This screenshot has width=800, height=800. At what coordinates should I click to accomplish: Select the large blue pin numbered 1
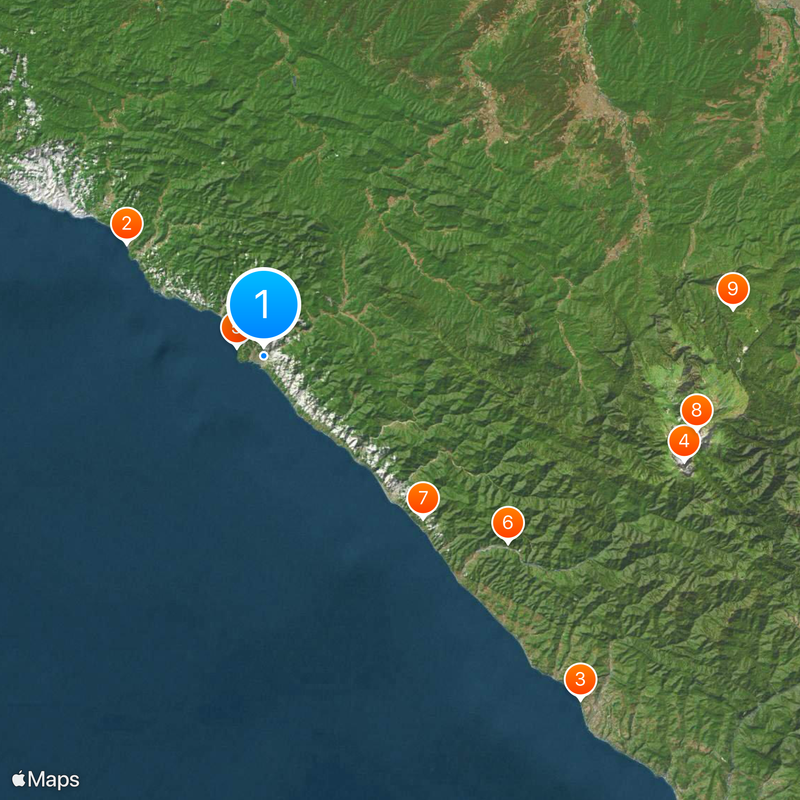point(263,304)
